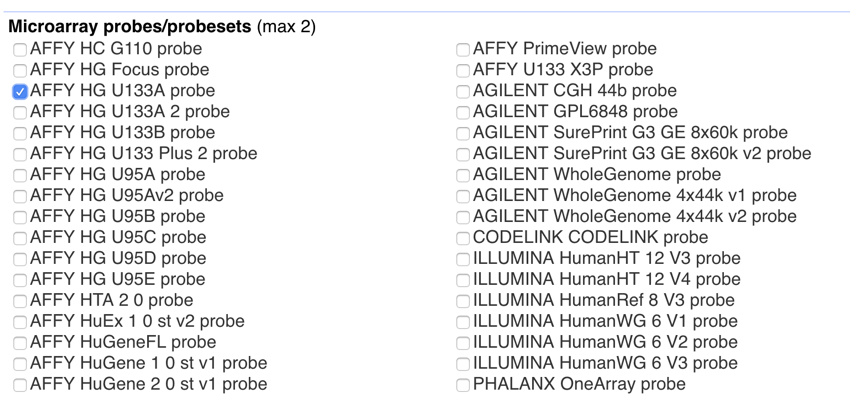Enable AFFY HG U133 Plus 2 probe
This screenshot has height=402, width=850.
click(20, 154)
